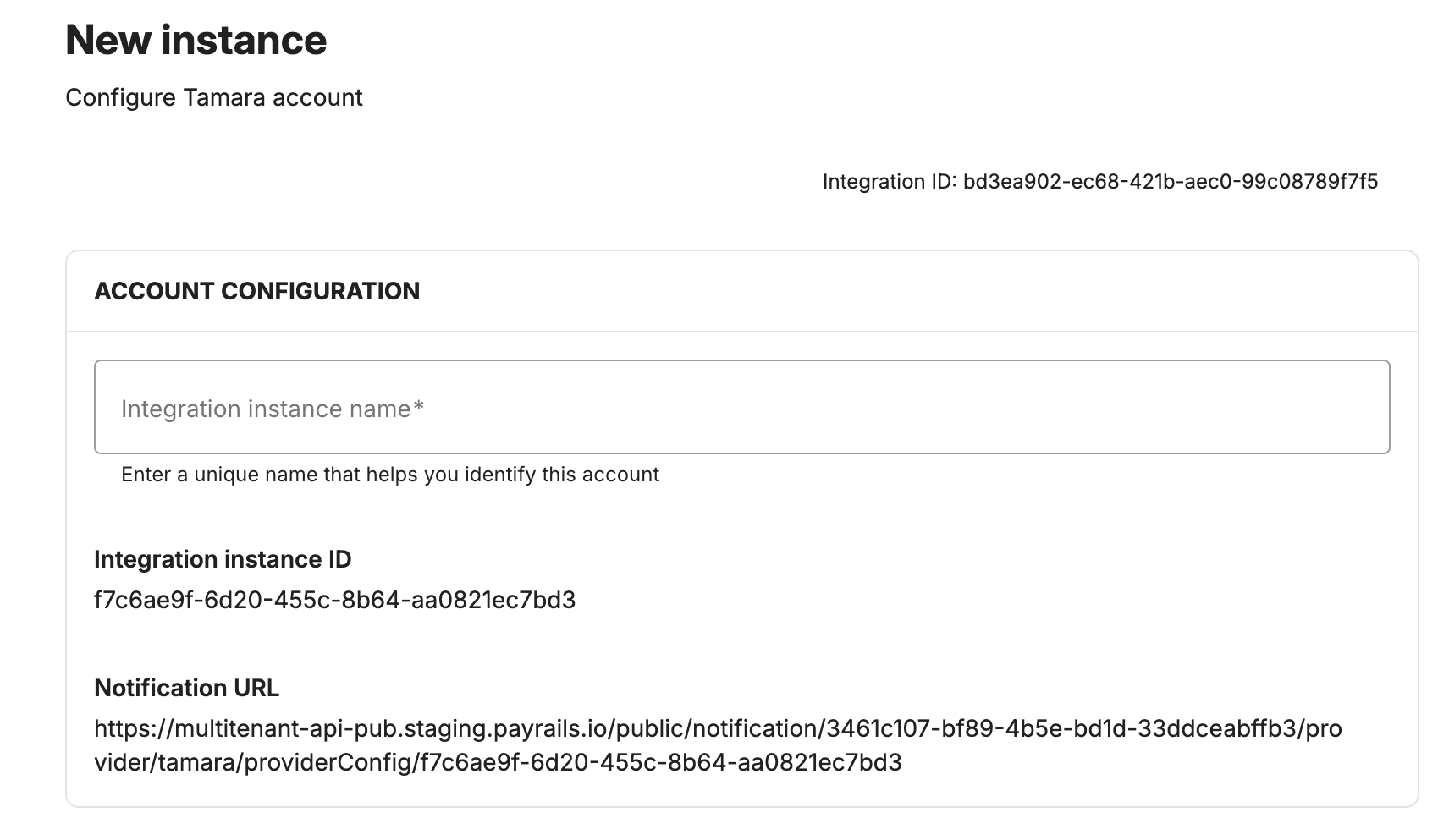The height and width of the screenshot is (840, 1449).
Task: Click the "Configure Tamara account" subtitle
Action: pos(214,98)
